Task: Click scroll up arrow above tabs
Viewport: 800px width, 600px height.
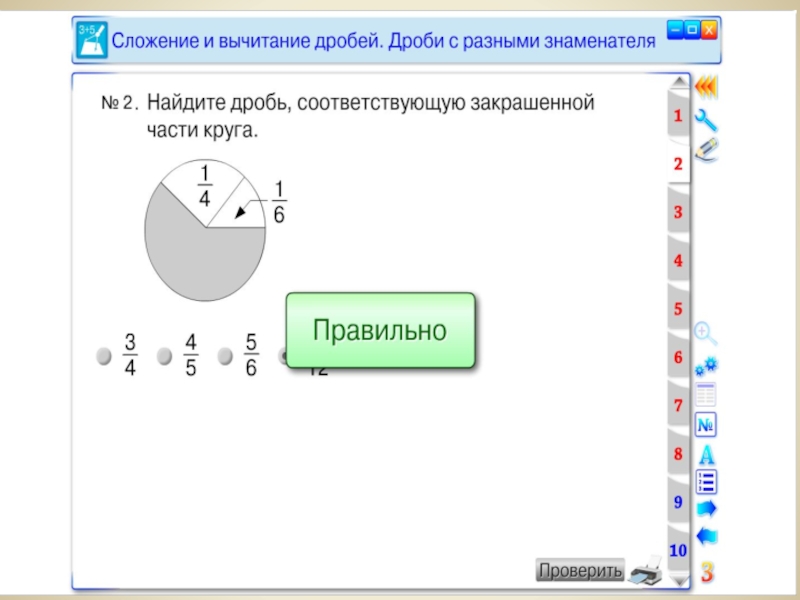Action: pyautogui.click(x=679, y=81)
